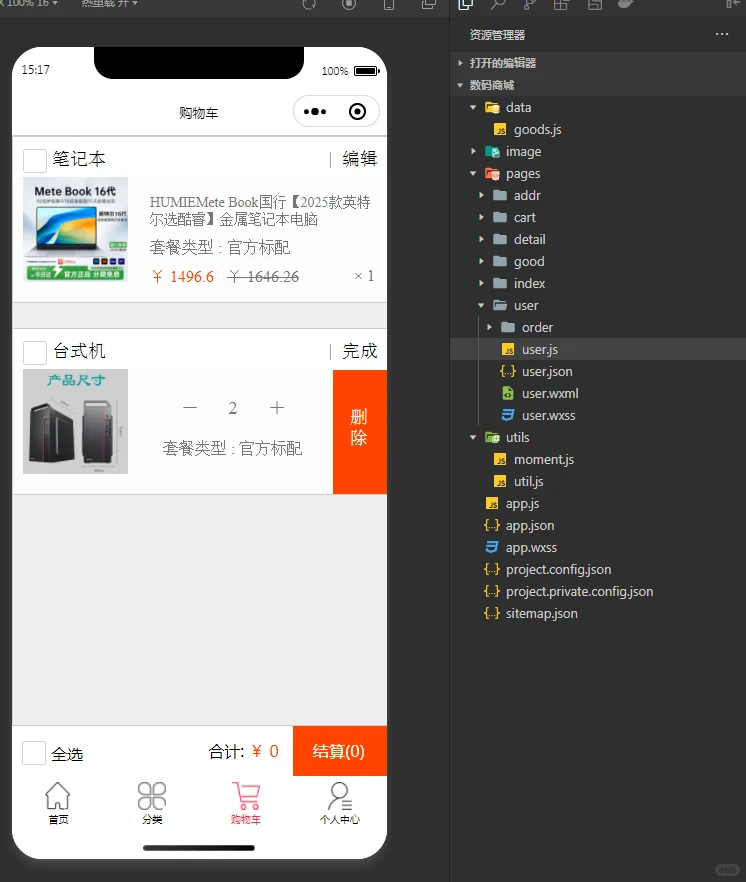Open the Explorer files icon

tap(465, 4)
